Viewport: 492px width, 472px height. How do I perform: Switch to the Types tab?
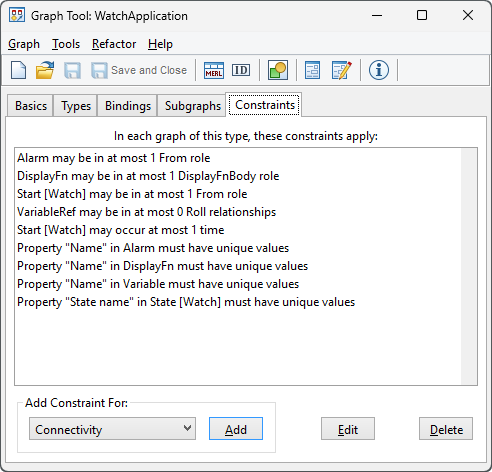pyautogui.click(x=76, y=106)
